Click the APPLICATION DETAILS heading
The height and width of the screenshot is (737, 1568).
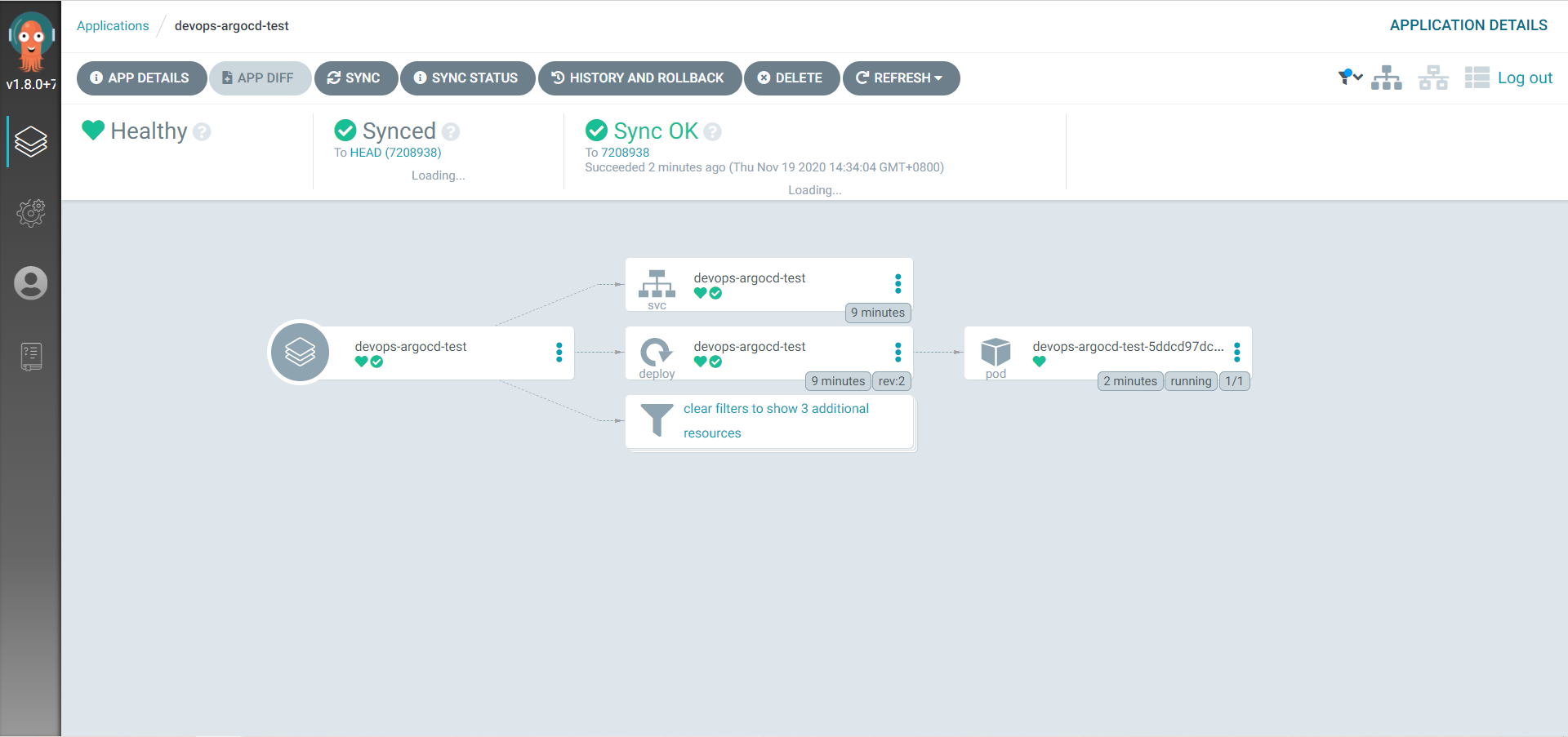(1468, 25)
